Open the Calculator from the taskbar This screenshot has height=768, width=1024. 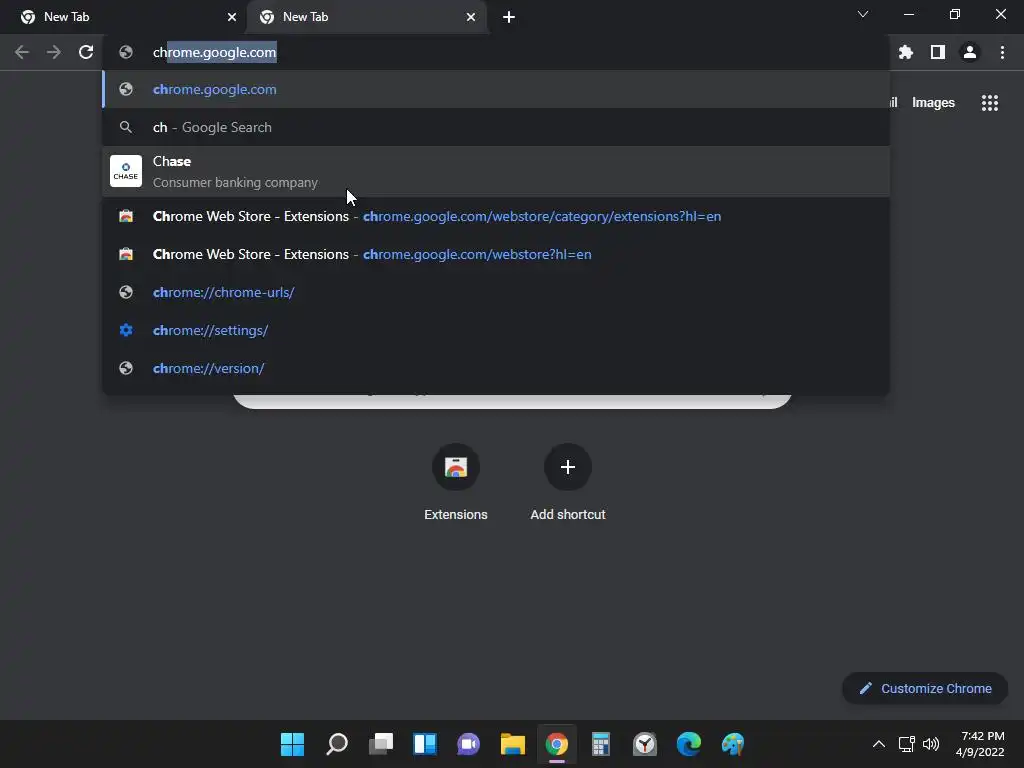point(601,744)
